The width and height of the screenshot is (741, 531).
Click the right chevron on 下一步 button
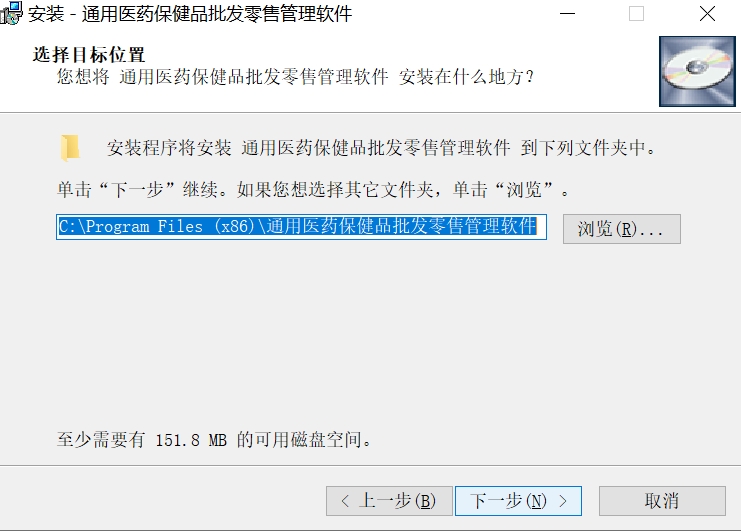(x=562, y=501)
